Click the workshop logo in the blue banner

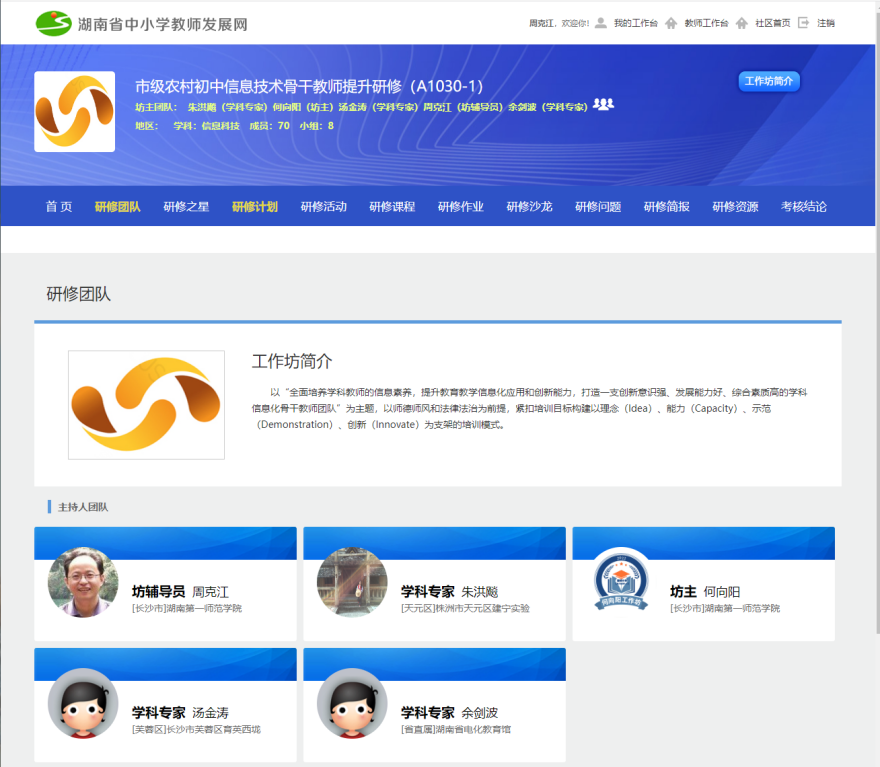tap(74, 111)
